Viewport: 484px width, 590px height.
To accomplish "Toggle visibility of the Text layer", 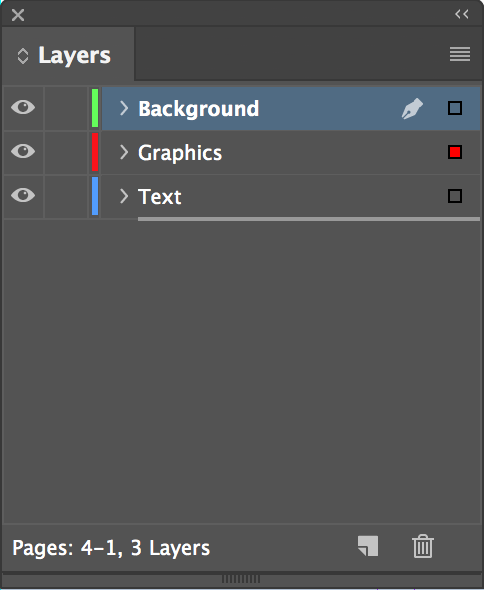I will (x=23, y=195).
